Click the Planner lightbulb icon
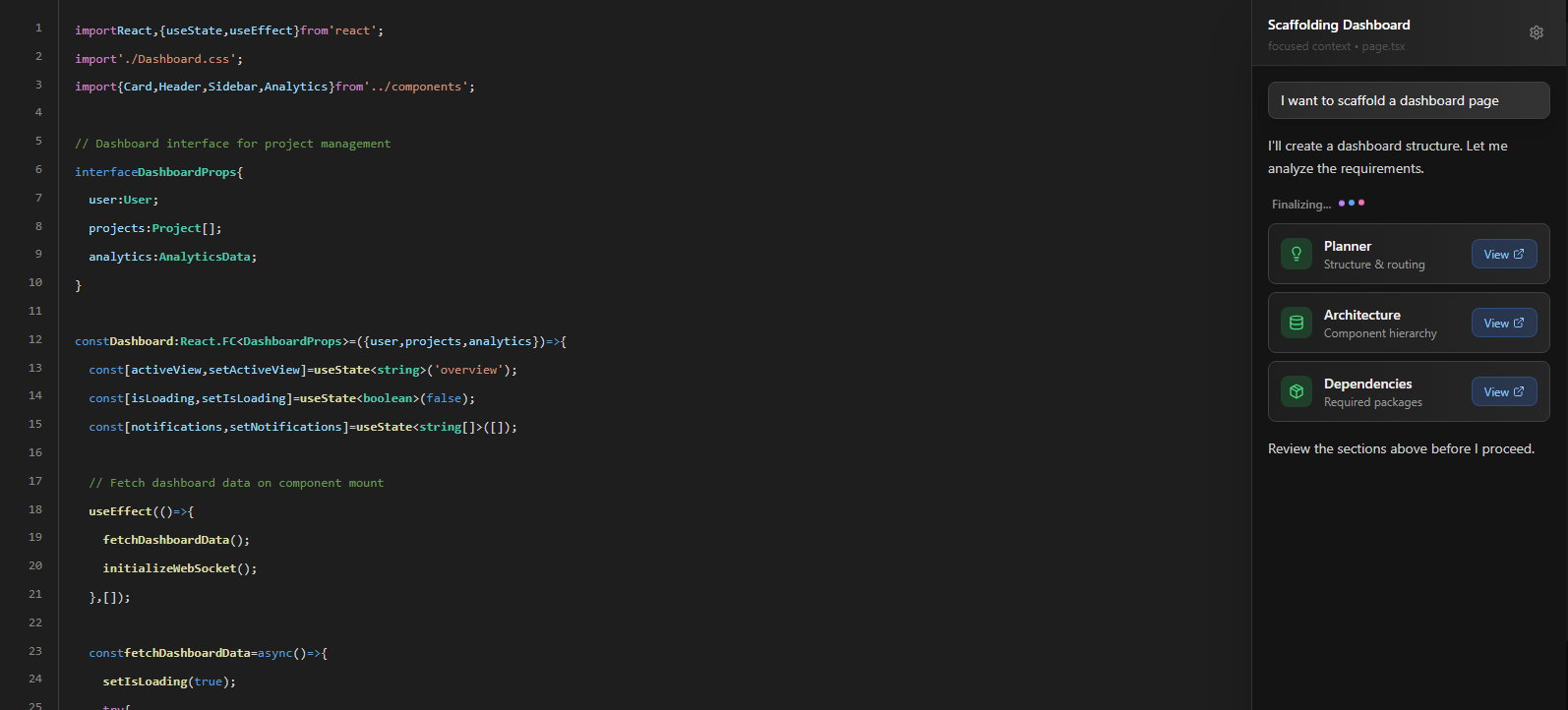This screenshot has height=710, width=1568. (x=1297, y=254)
